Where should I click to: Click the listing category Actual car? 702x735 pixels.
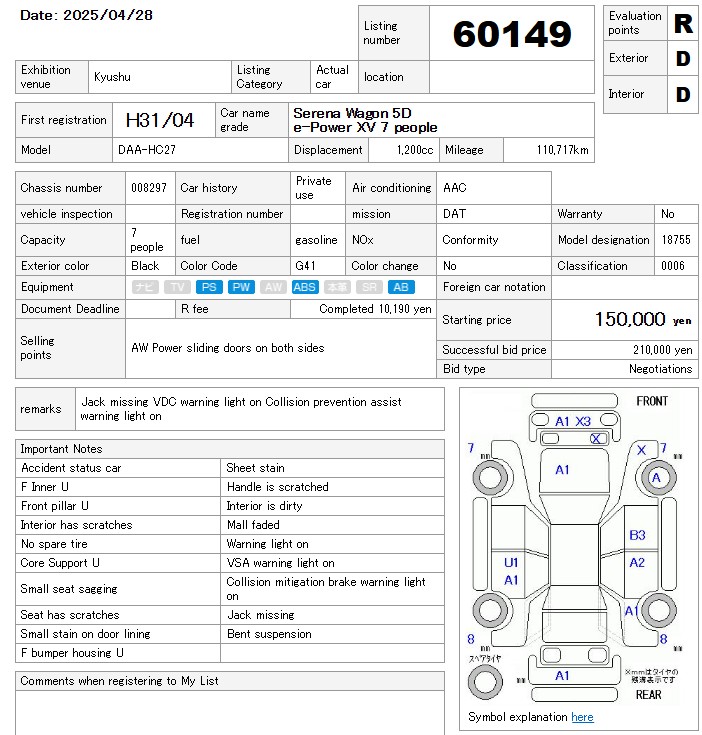click(332, 77)
